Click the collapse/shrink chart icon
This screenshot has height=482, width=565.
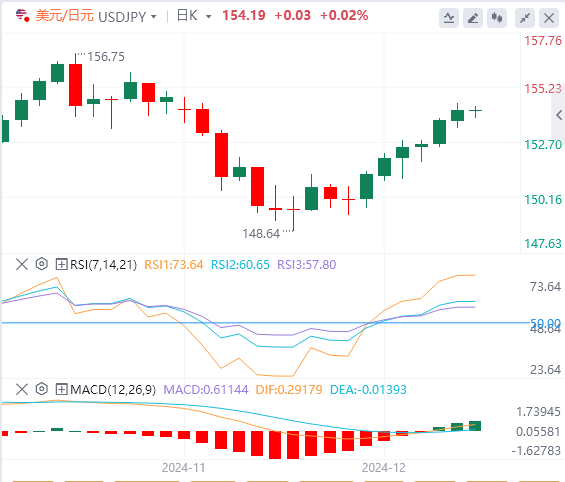(x=525, y=18)
